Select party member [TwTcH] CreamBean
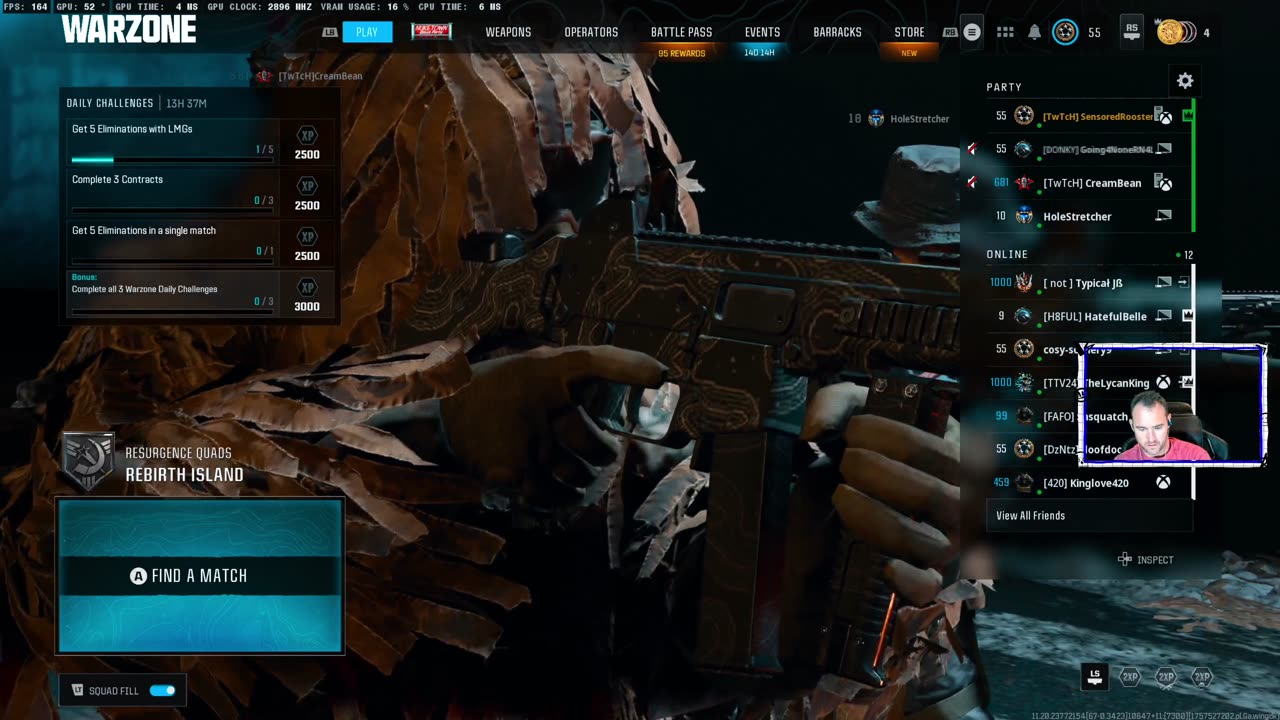1280x720 pixels. coord(1089,183)
